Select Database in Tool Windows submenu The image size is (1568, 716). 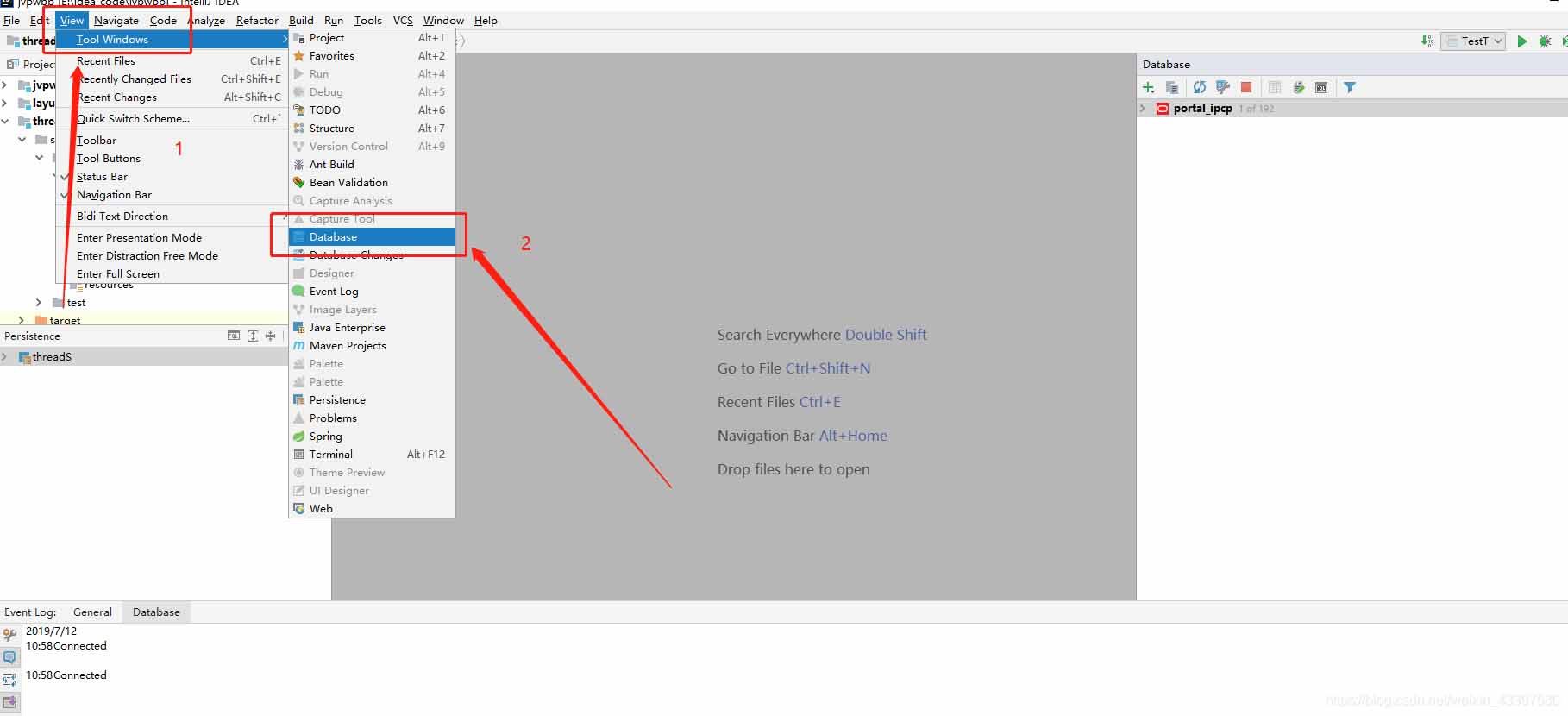pyautogui.click(x=372, y=237)
